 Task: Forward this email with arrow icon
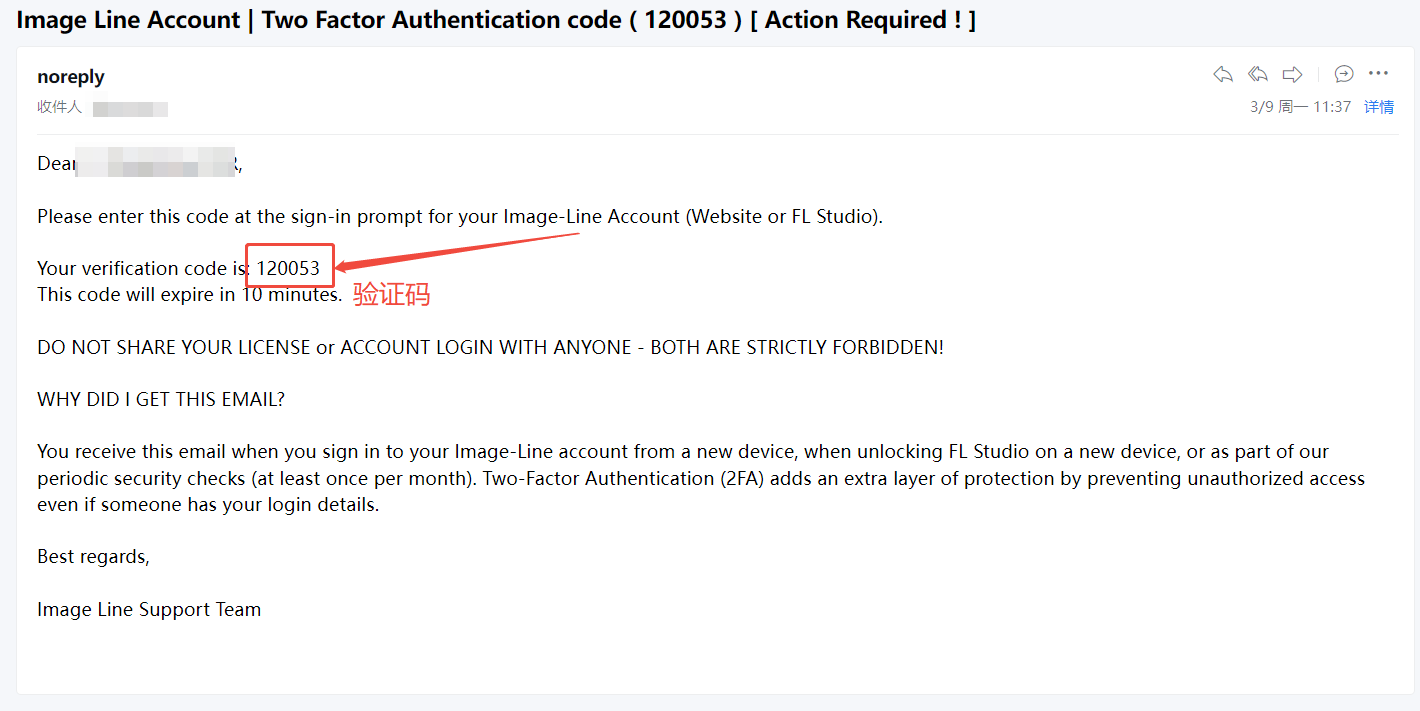(1292, 74)
